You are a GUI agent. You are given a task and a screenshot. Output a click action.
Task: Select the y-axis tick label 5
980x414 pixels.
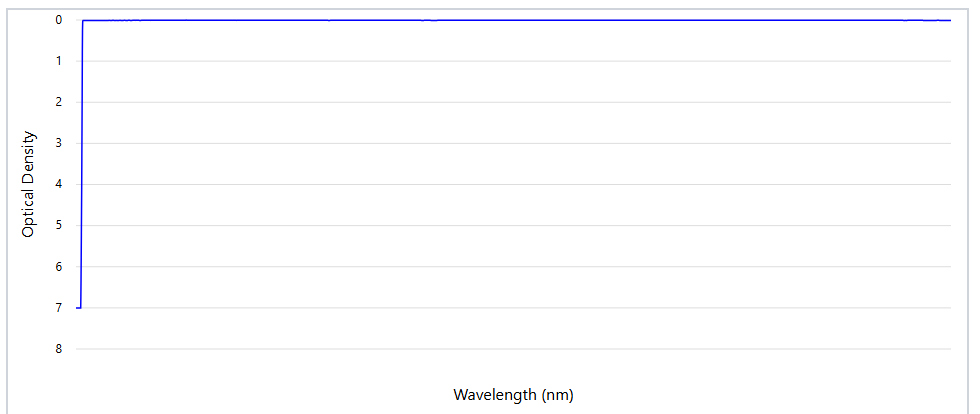click(x=59, y=225)
